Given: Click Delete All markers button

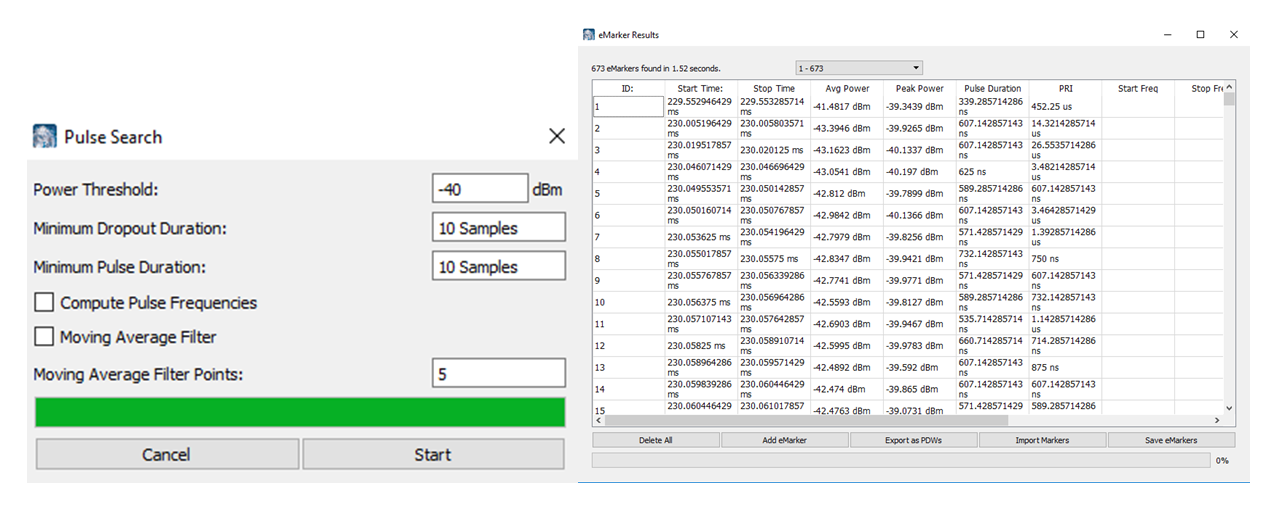Looking at the screenshot, I should point(655,440).
